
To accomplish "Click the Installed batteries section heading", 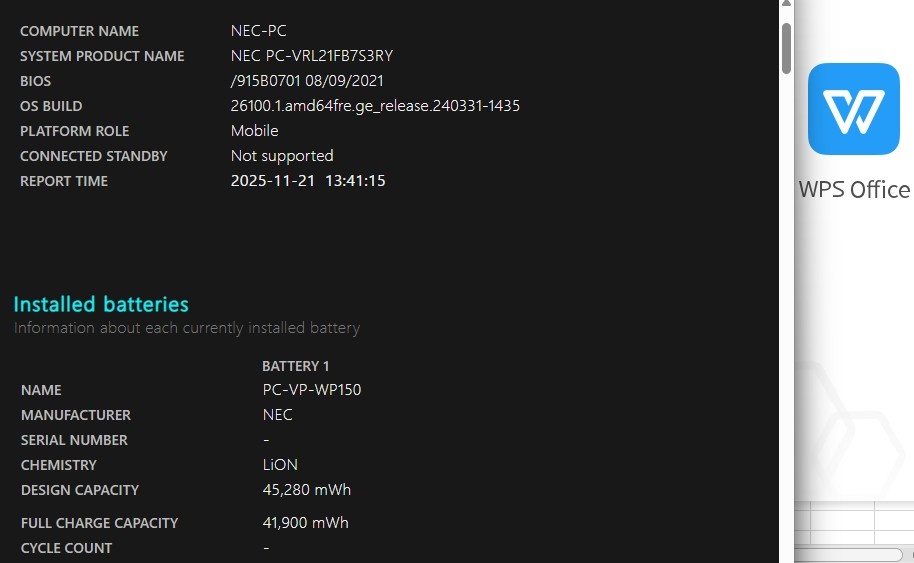I will tap(101, 304).
